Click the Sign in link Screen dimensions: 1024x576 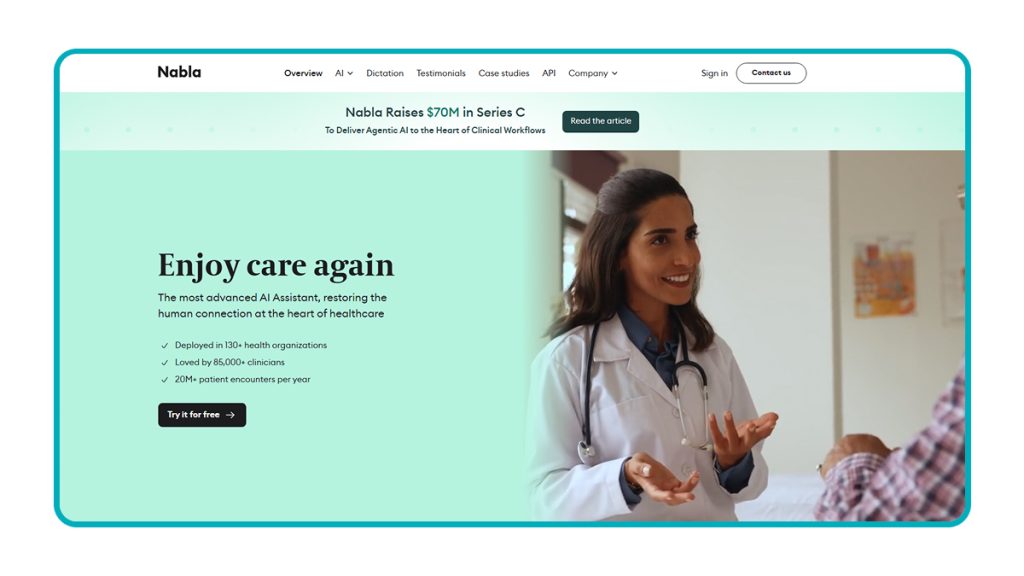point(714,73)
